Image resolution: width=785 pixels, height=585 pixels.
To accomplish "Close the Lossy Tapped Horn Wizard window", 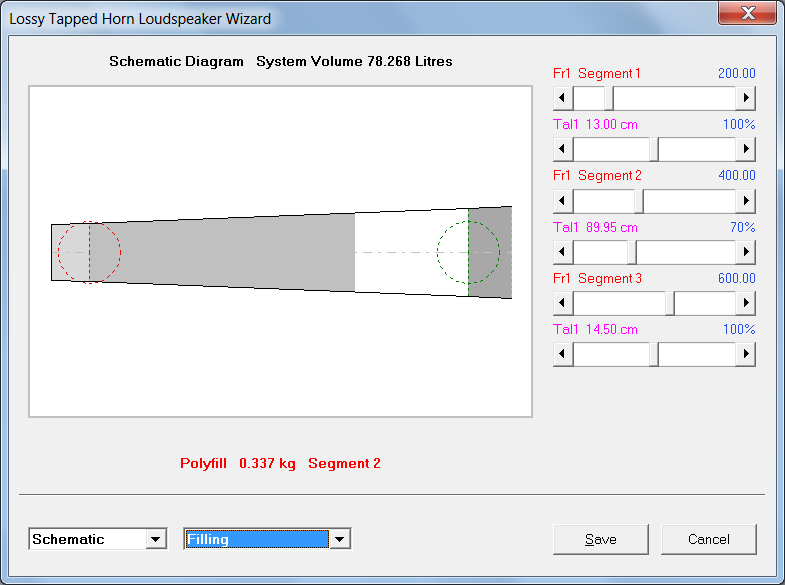I will (x=747, y=13).
